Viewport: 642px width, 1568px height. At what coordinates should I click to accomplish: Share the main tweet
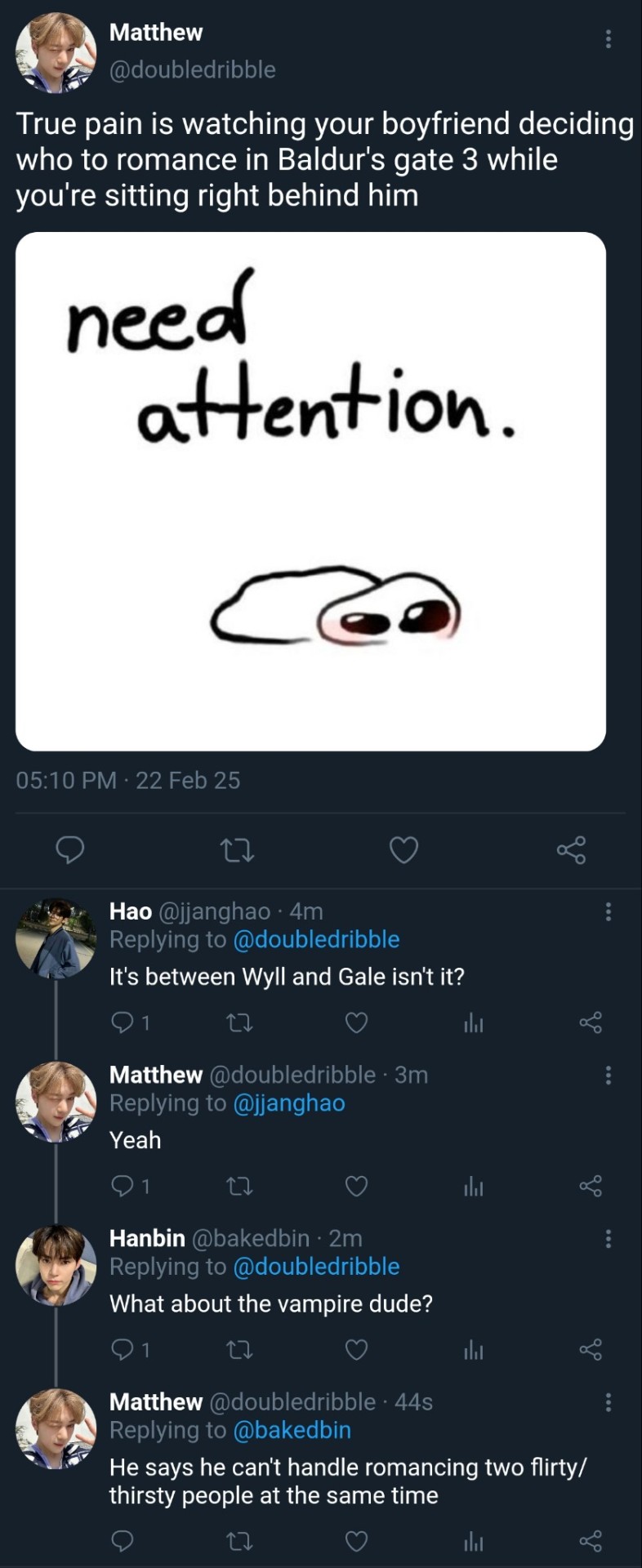(x=572, y=850)
